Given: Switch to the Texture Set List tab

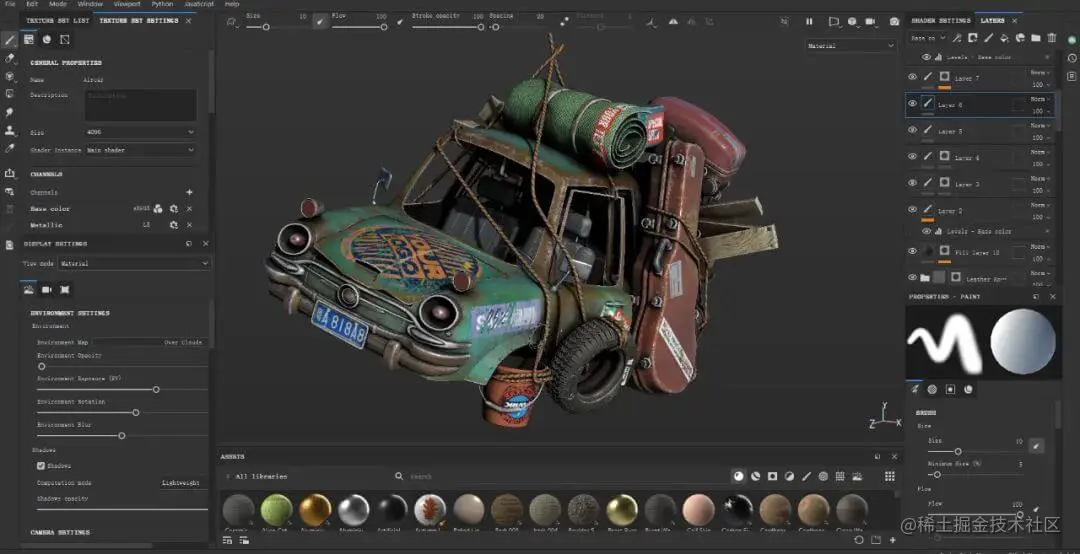Looking at the screenshot, I should point(57,20).
